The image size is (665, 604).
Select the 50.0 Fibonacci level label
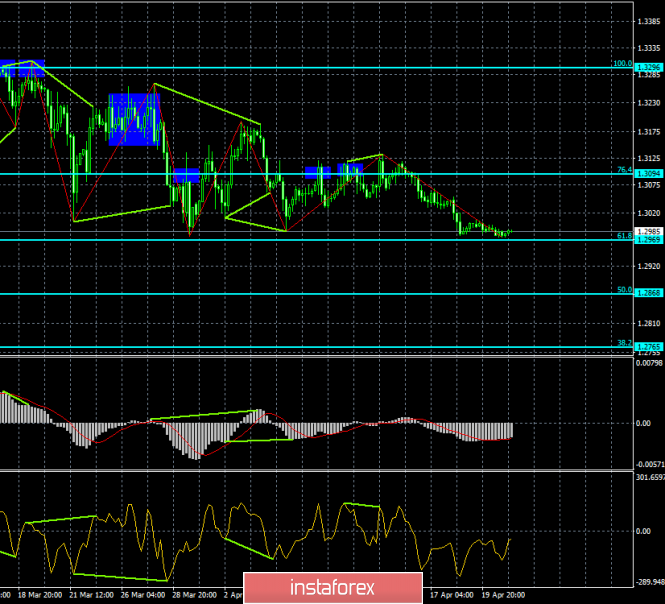(x=623, y=289)
